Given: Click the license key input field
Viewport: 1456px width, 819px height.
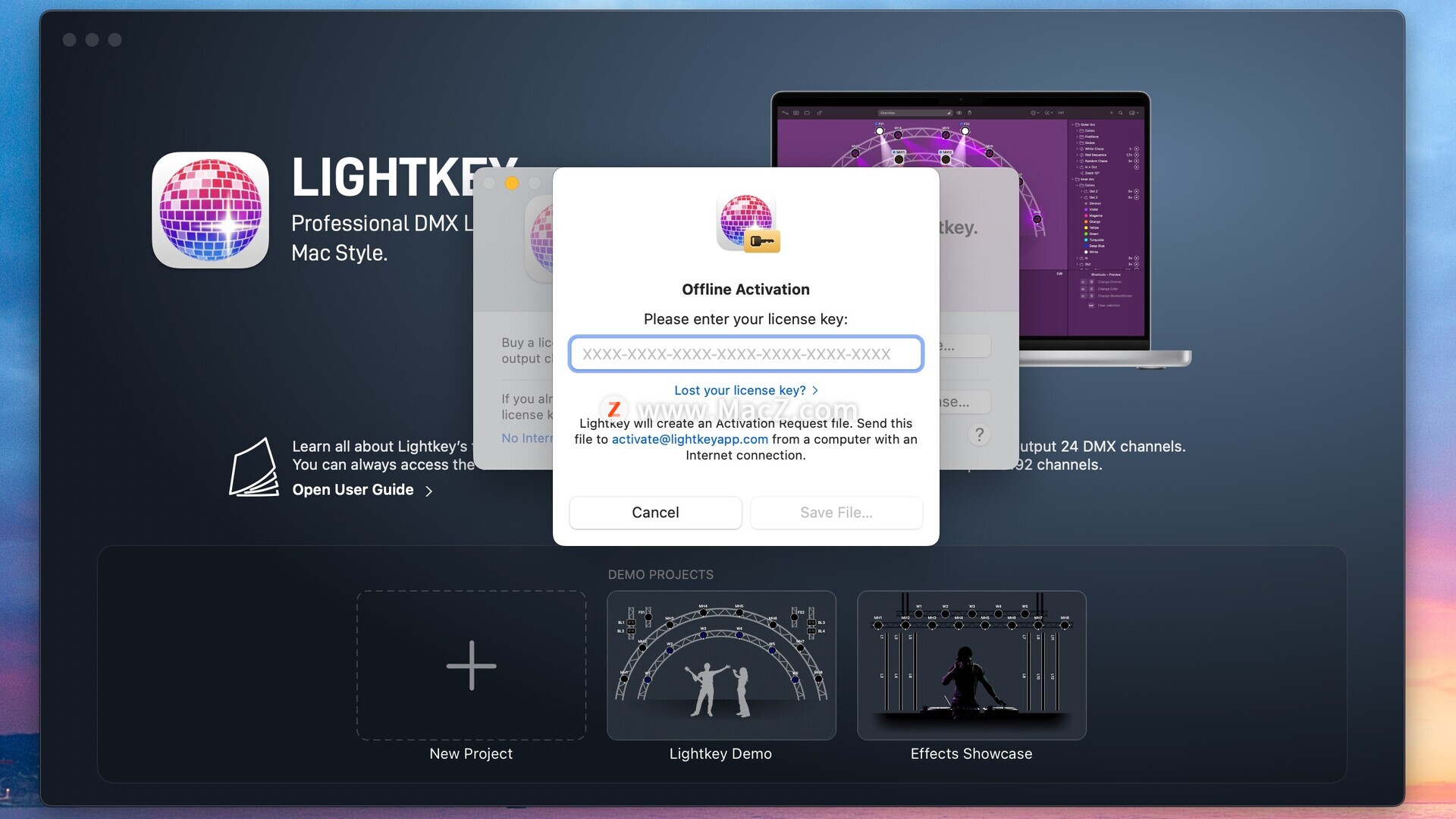Looking at the screenshot, I should point(745,354).
